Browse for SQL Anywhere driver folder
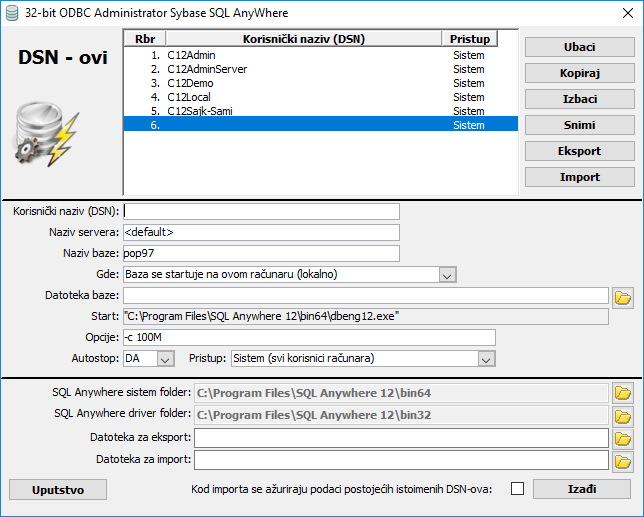 (x=624, y=416)
